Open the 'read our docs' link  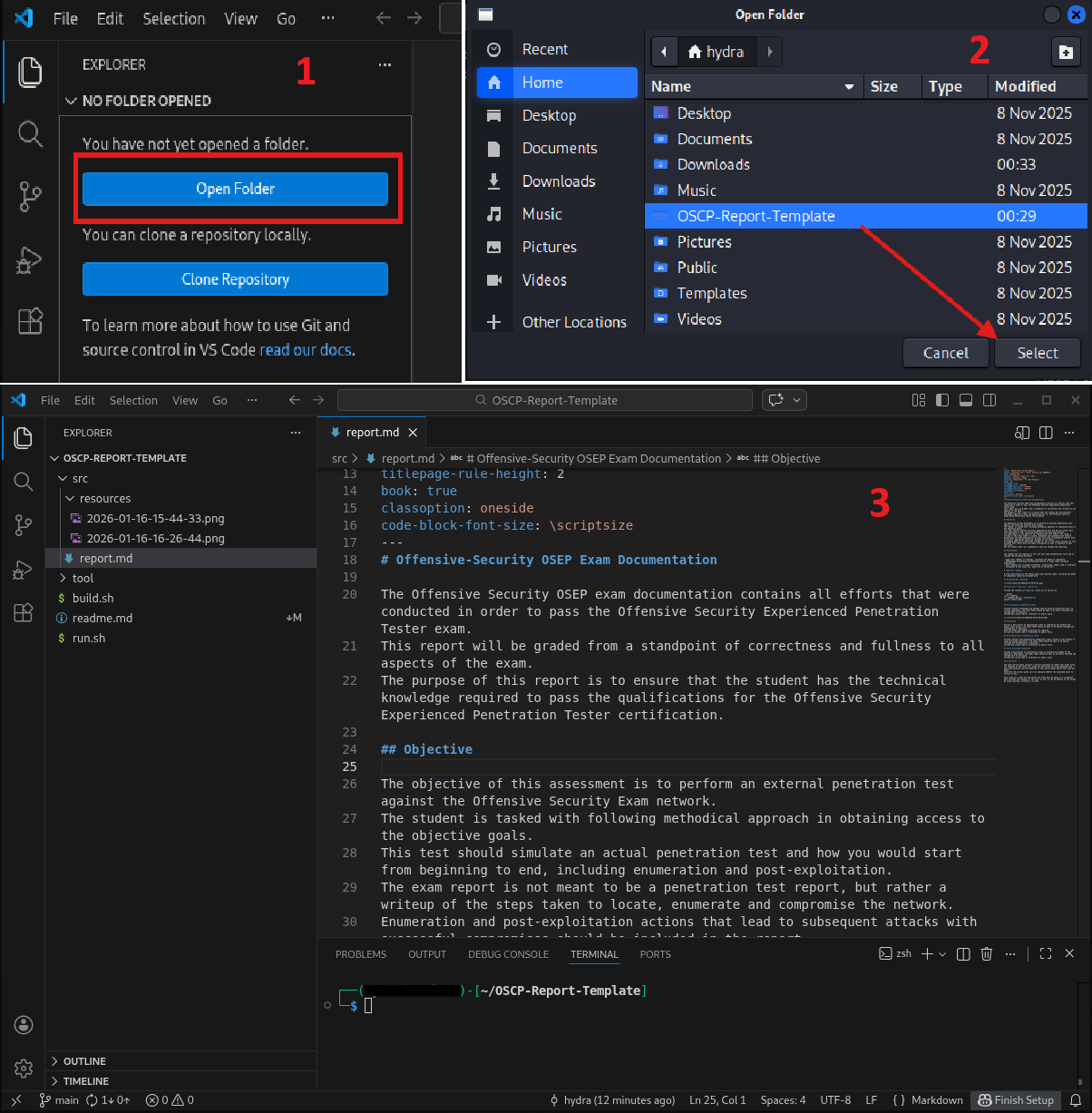(306, 350)
